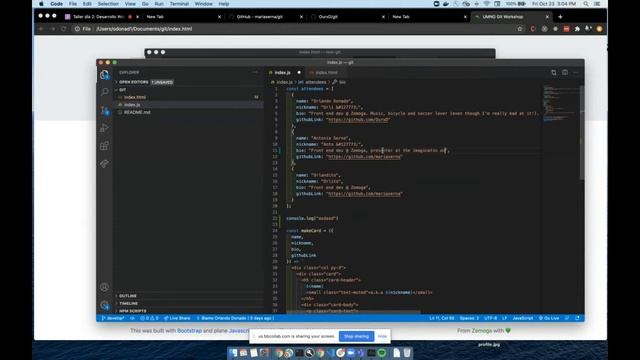Screen dimensions: 640x360
Task: Click Synchronize Changes icon in status bar
Action: pos(132,318)
